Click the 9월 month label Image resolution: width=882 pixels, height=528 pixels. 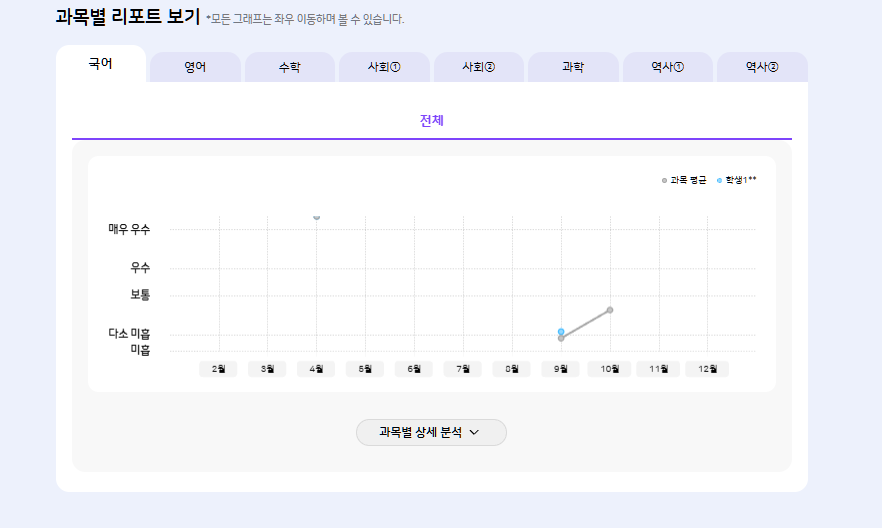coord(561,369)
